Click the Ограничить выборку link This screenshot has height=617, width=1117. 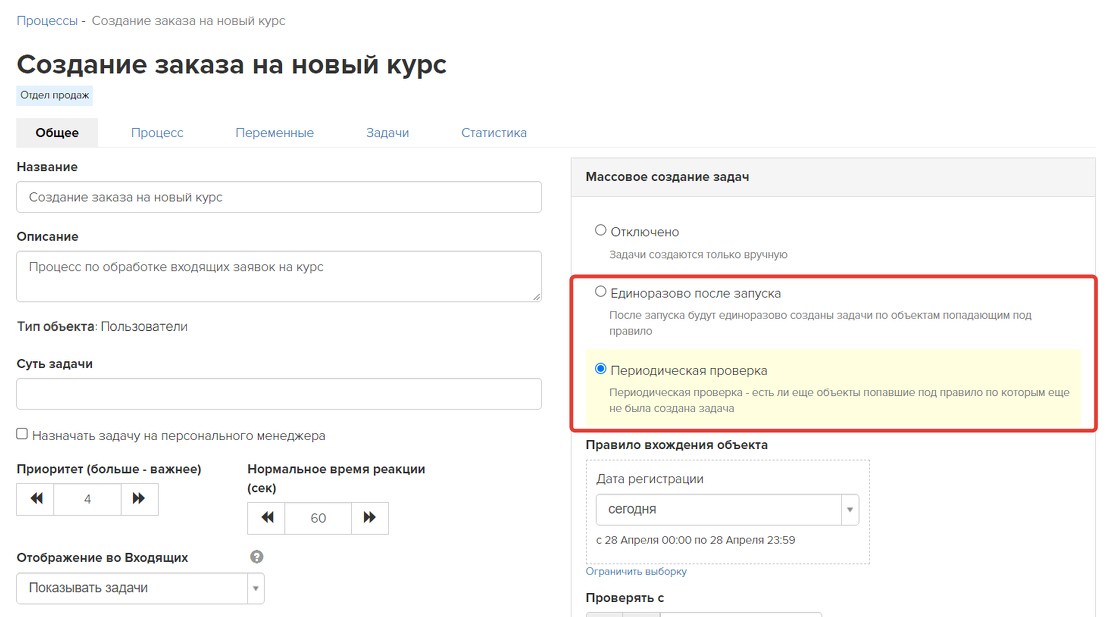(x=636, y=571)
